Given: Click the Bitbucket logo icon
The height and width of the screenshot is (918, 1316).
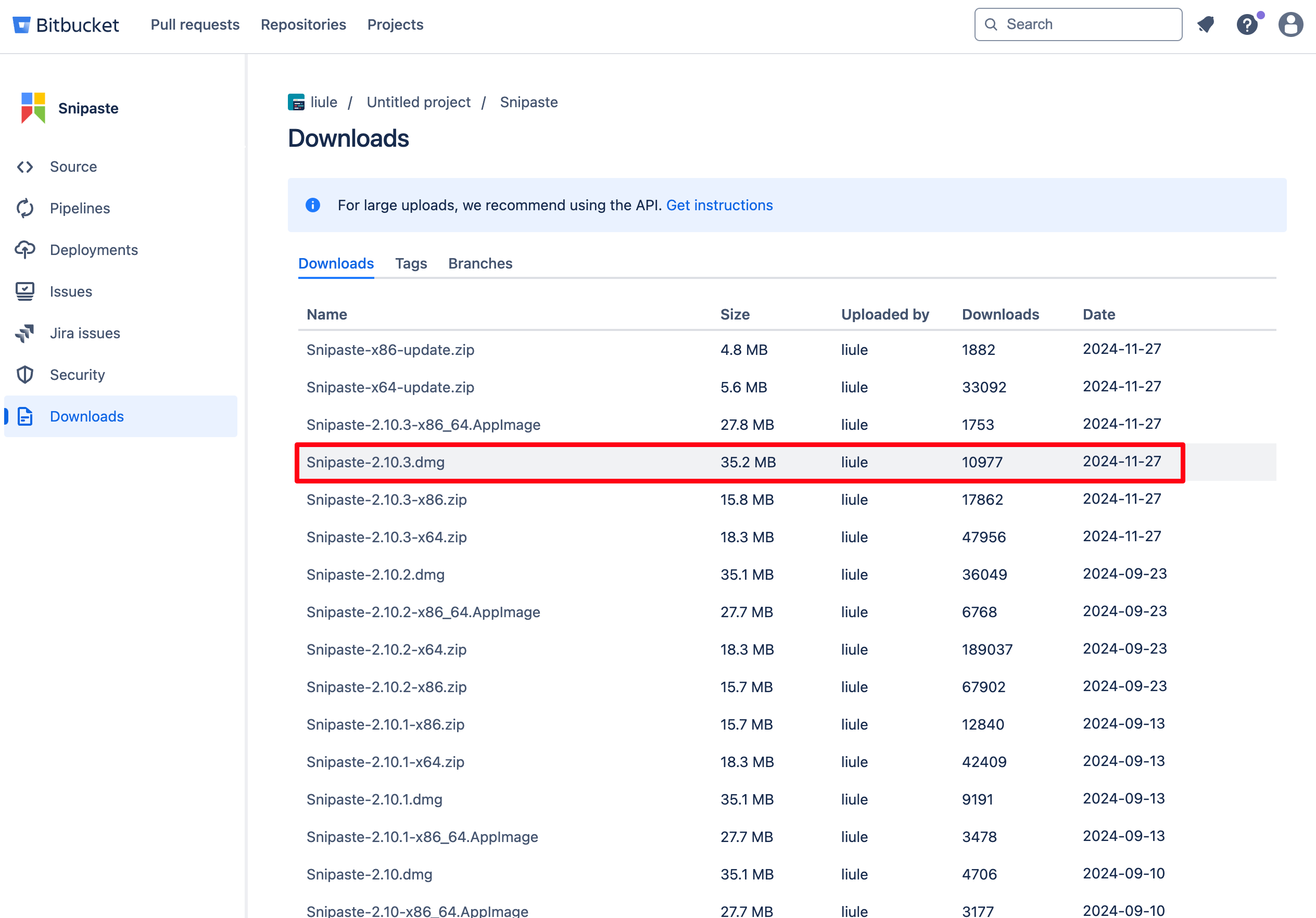Looking at the screenshot, I should click(x=21, y=24).
